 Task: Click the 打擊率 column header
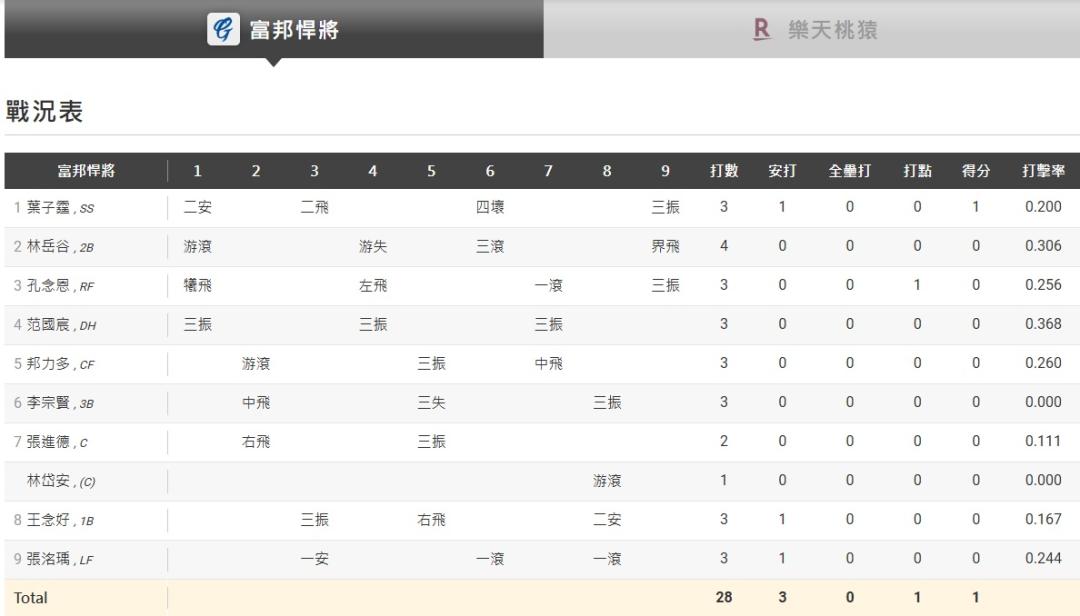(x=1043, y=171)
